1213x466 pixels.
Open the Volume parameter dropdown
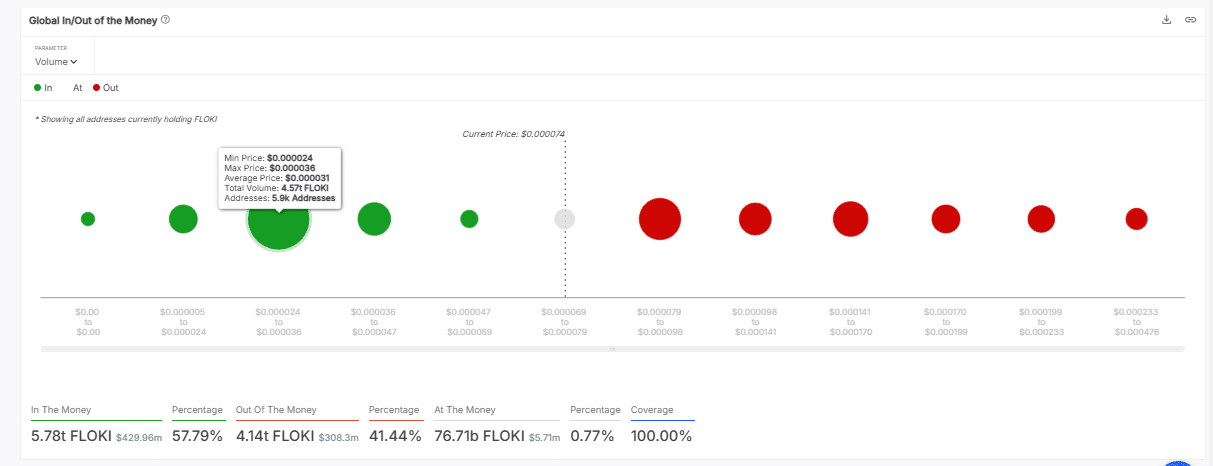coord(56,62)
